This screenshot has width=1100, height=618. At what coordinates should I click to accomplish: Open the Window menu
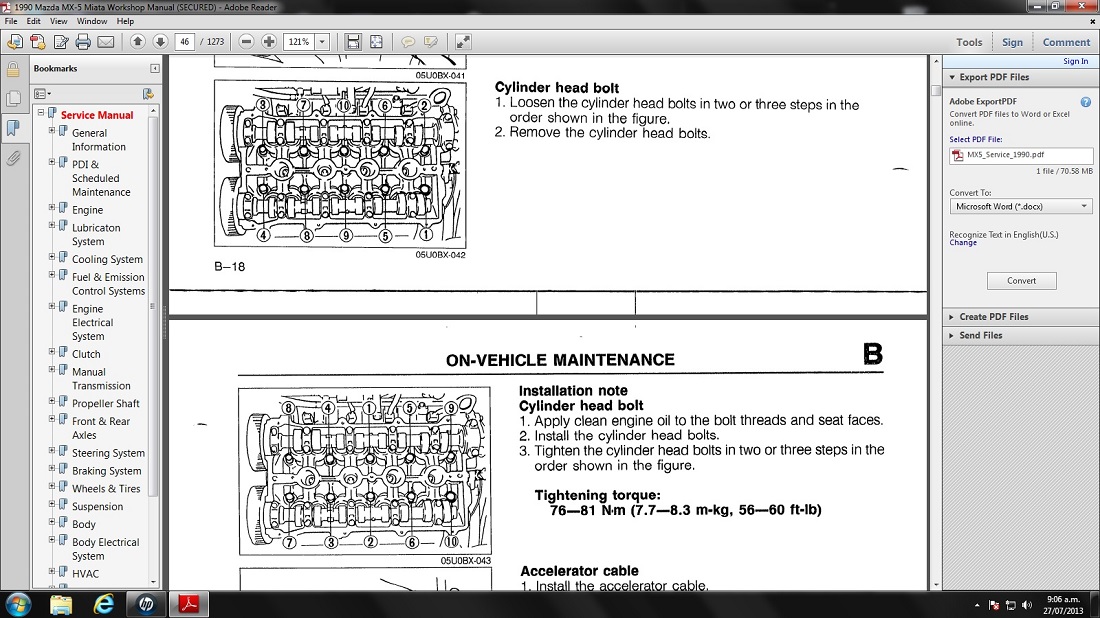pyautogui.click(x=92, y=21)
